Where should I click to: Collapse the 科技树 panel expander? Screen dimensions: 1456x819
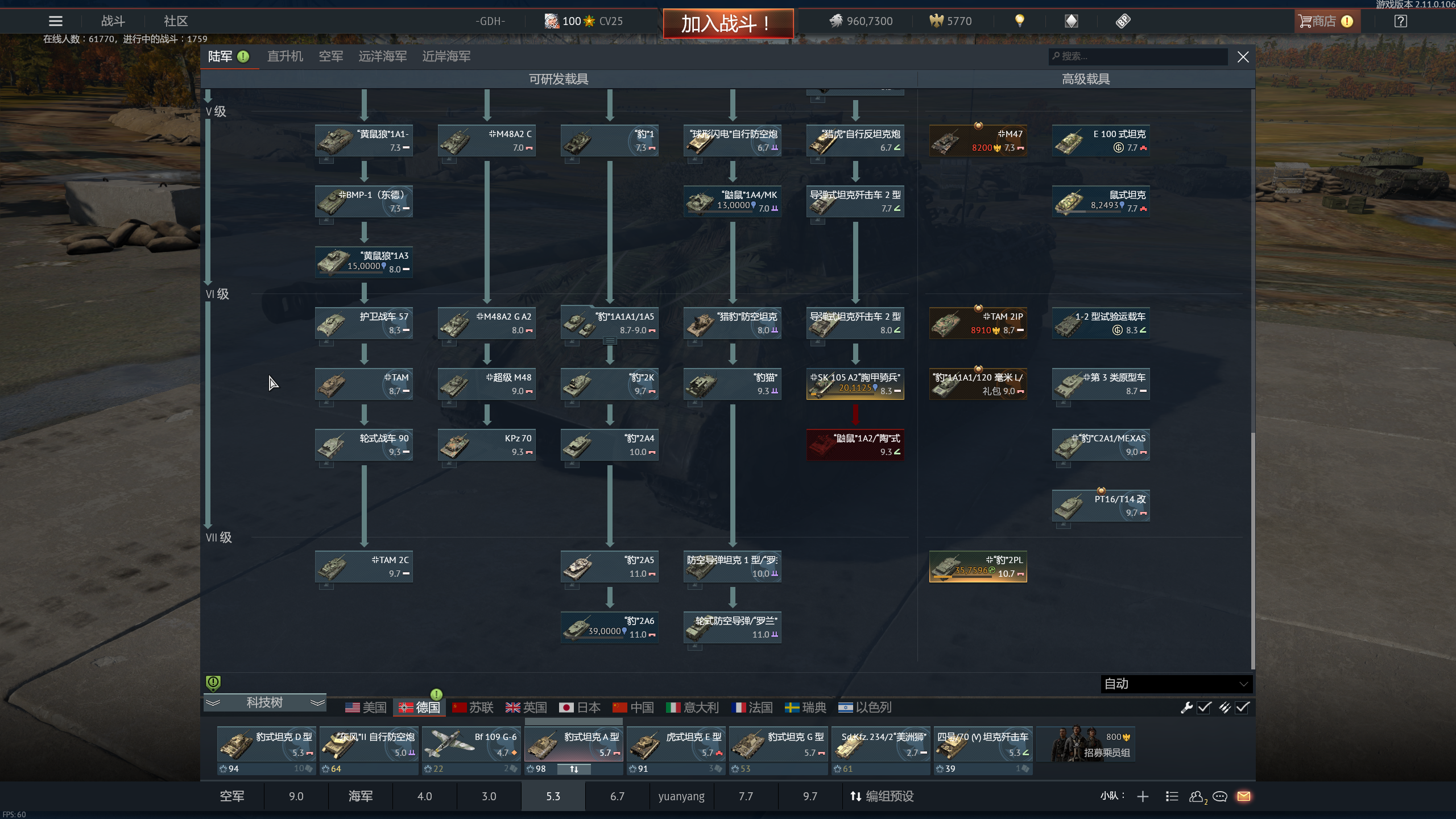click(264, 702)
